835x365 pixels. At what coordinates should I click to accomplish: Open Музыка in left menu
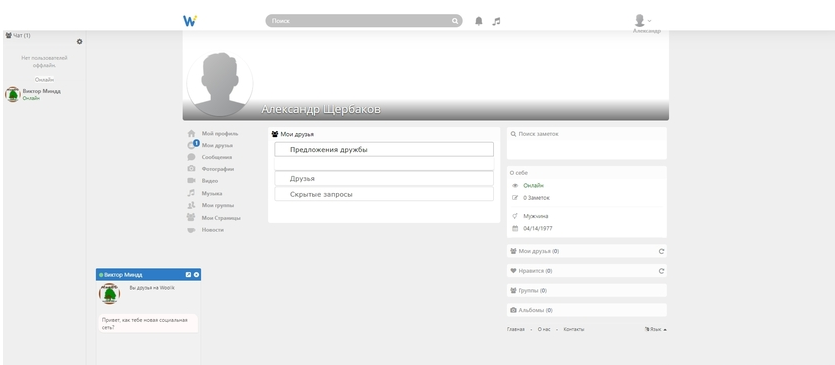tap(212, 193)
